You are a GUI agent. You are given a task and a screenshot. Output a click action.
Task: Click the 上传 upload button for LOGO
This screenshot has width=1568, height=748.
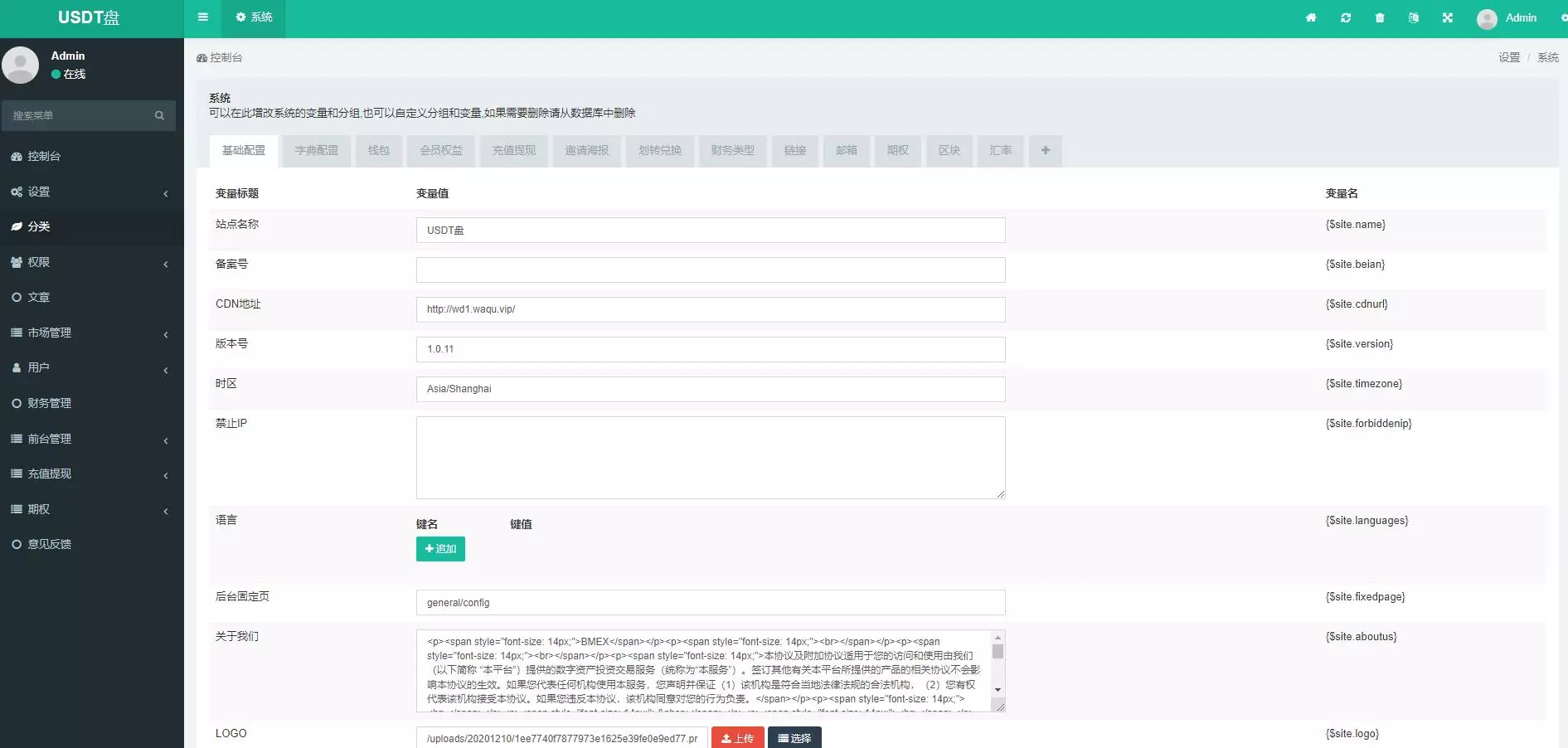(737, 738)
